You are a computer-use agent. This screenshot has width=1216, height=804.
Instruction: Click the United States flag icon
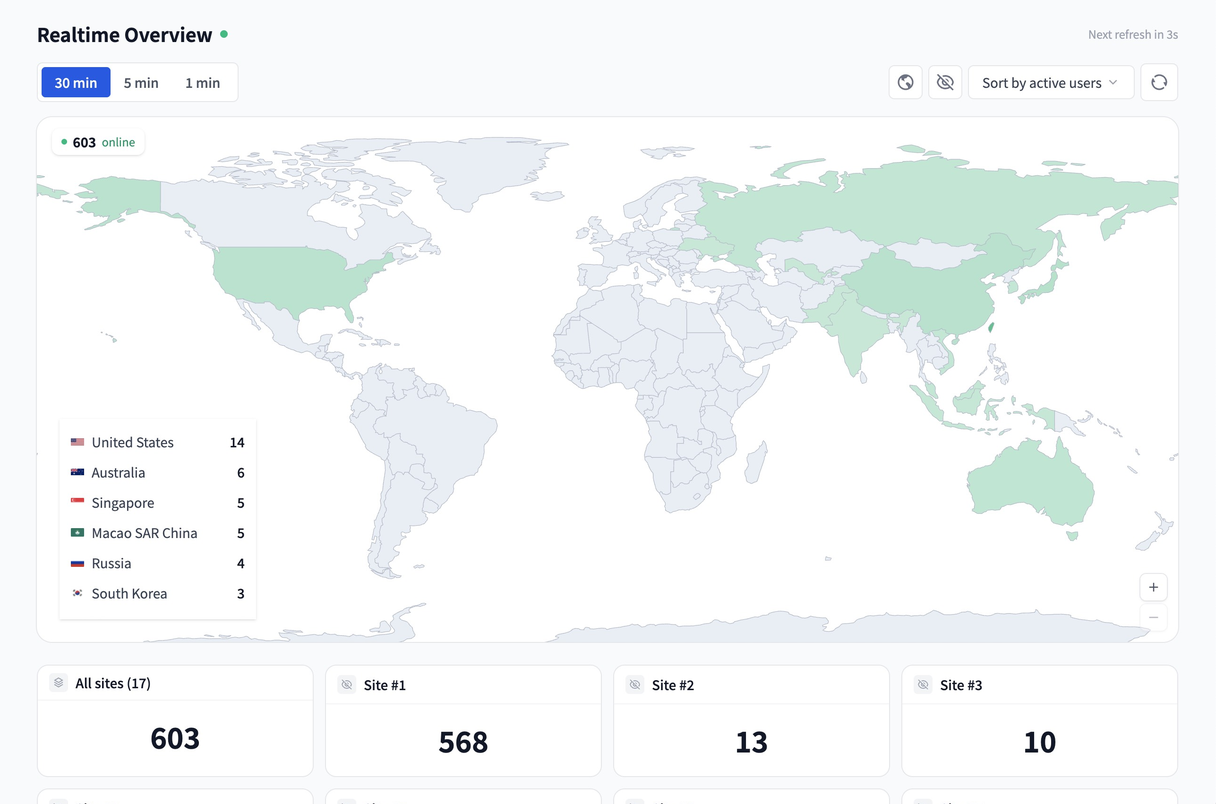pos(77,442)
